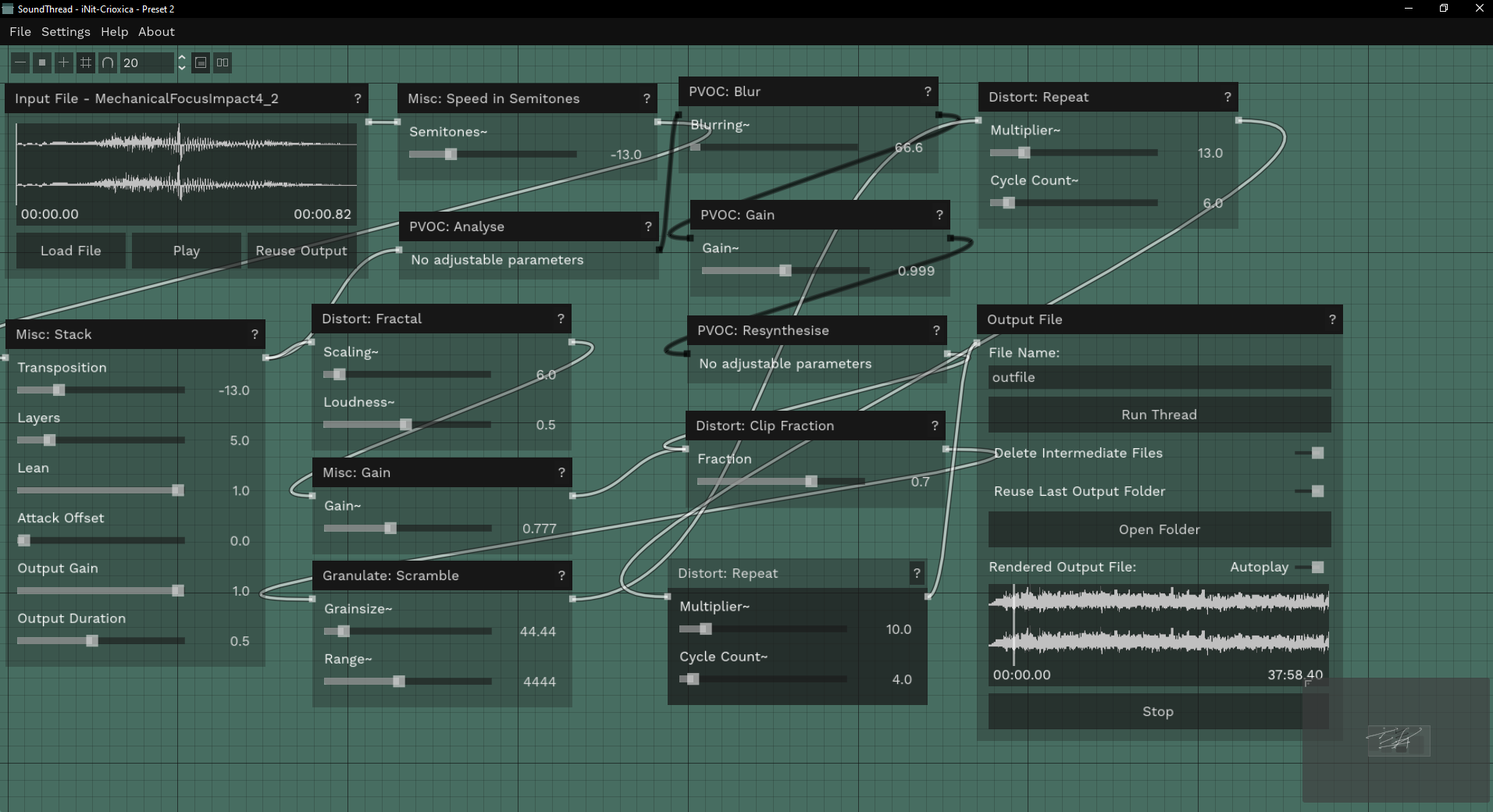The image size is (1493, 812).
Task: Open help for Misc: Speed in Semitones
Action: coord(647,98)
